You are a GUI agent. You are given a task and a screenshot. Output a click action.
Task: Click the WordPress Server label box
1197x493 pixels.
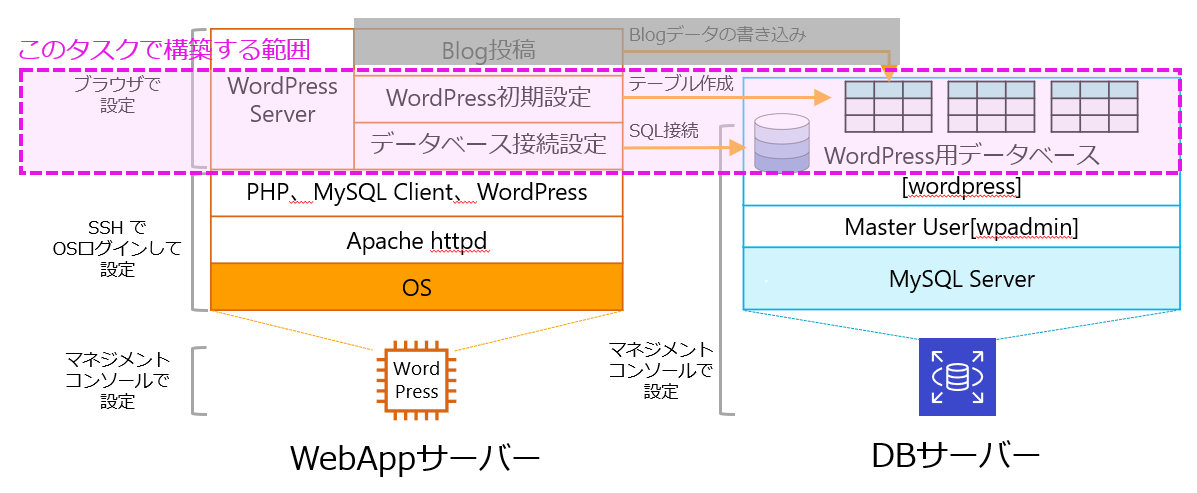tap(282, 100)
